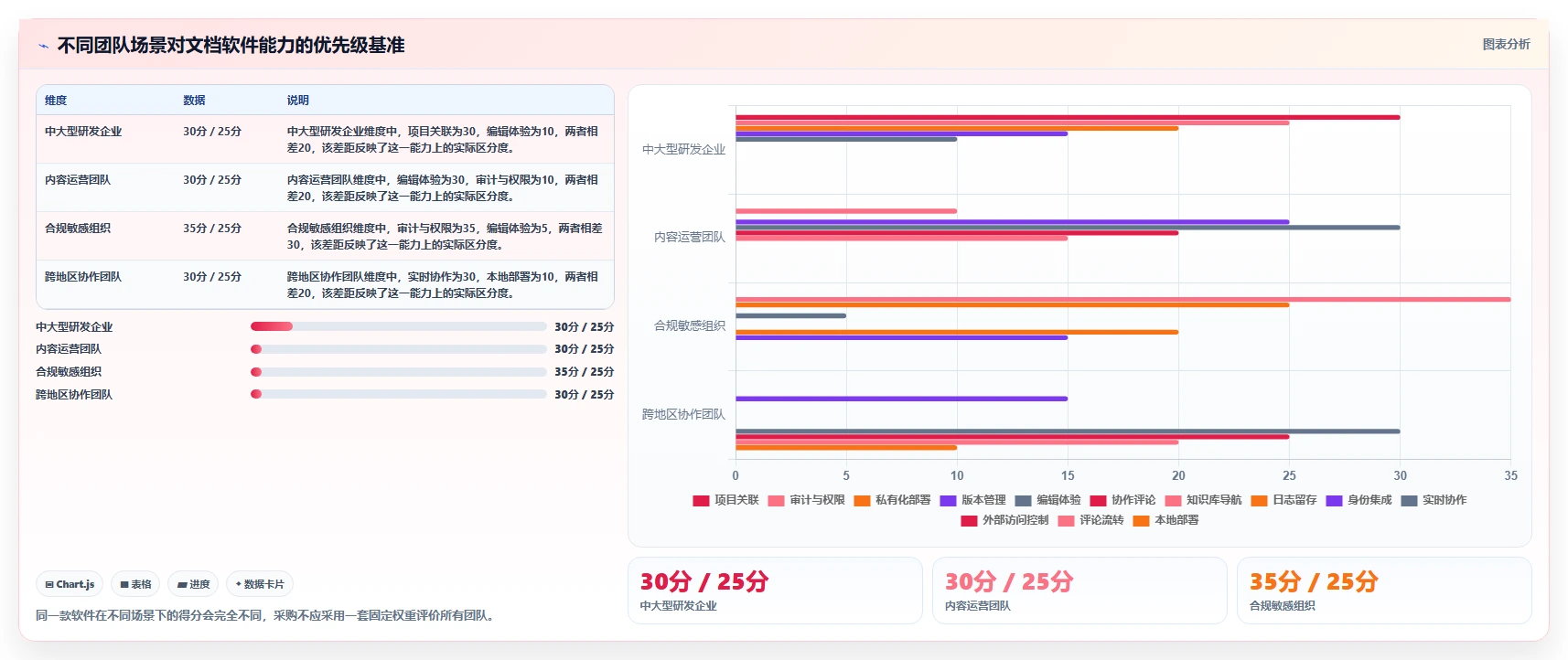Screen dimensions: 1568x660
Task: Click the Chart.js chip
Action: pyautogui.click(x=70, y=584)
